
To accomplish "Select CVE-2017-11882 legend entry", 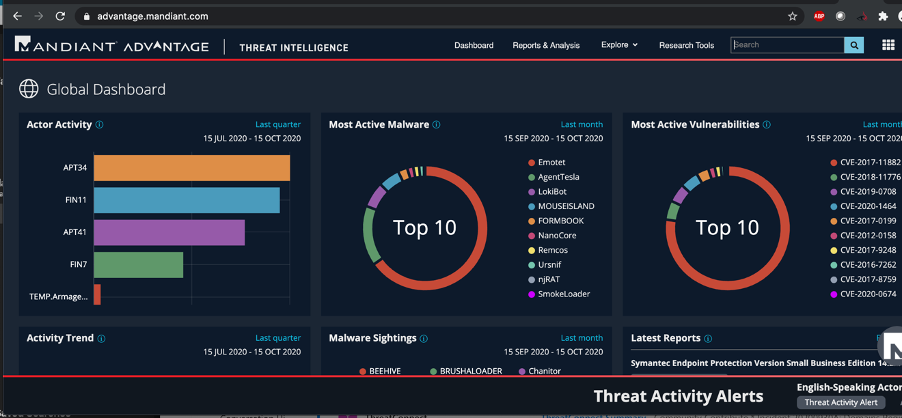I will 865,163.
